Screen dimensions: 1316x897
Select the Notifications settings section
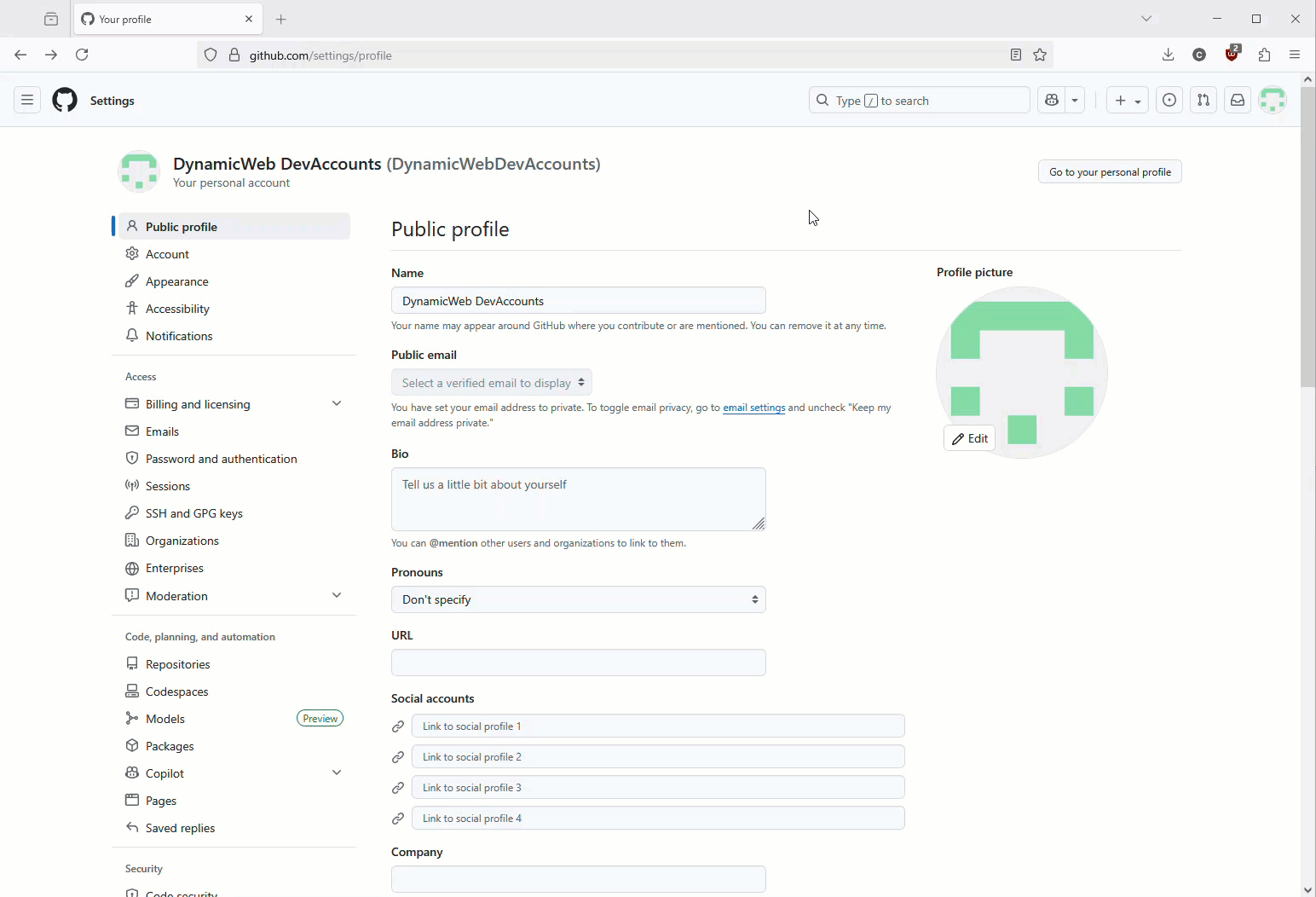point(179,335)
